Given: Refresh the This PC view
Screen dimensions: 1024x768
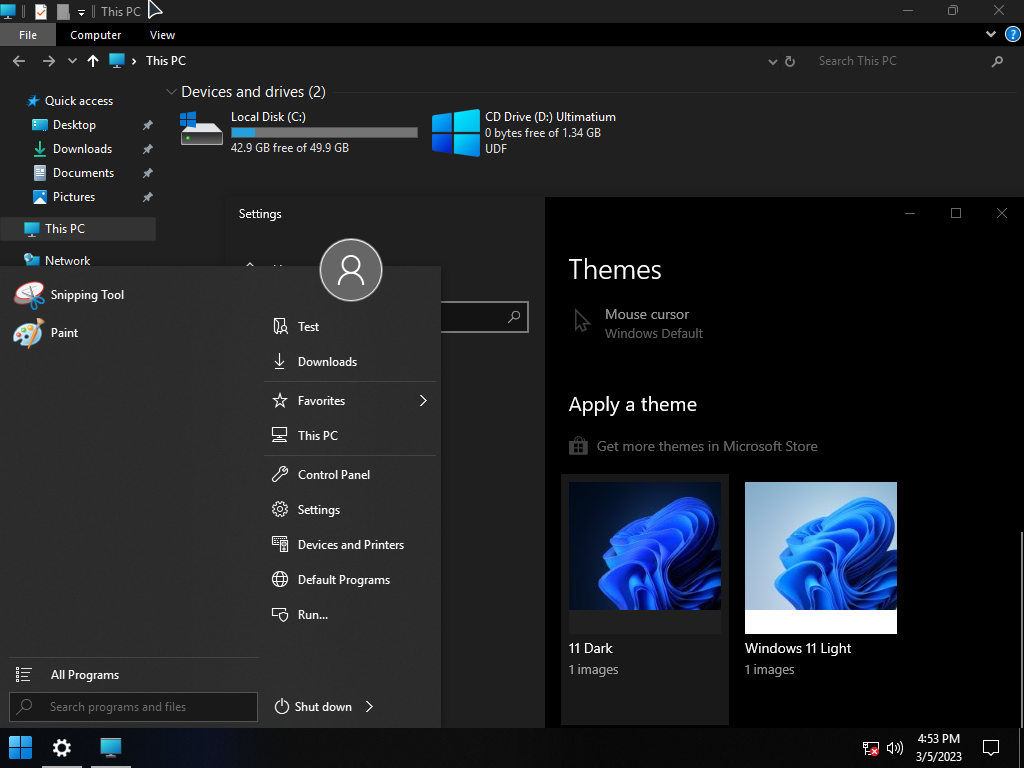Looking at the screenshot, I should [x=790, y=61].
